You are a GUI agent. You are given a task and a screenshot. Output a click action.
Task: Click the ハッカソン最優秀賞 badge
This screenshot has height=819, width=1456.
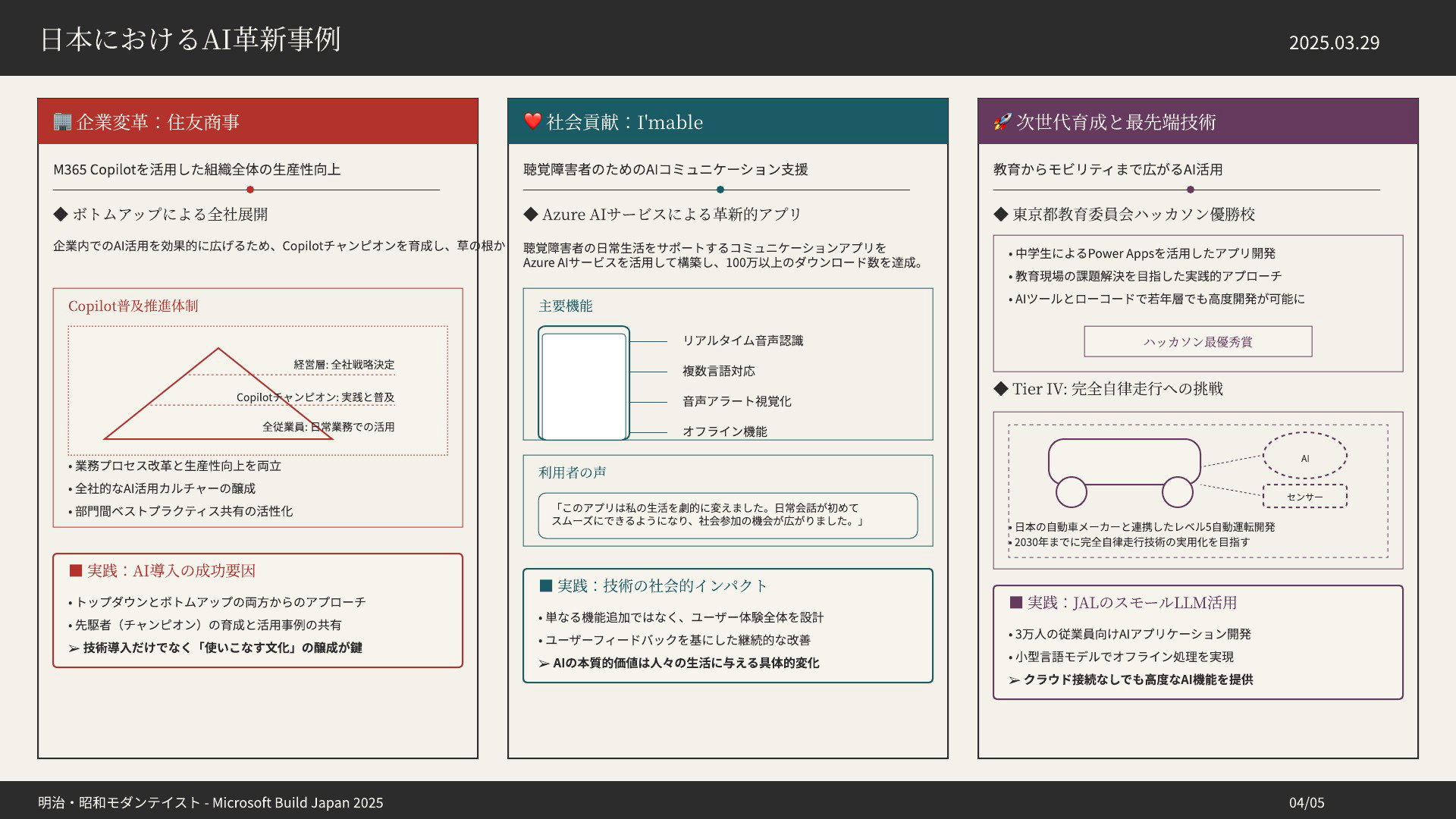coord(1198,341)
